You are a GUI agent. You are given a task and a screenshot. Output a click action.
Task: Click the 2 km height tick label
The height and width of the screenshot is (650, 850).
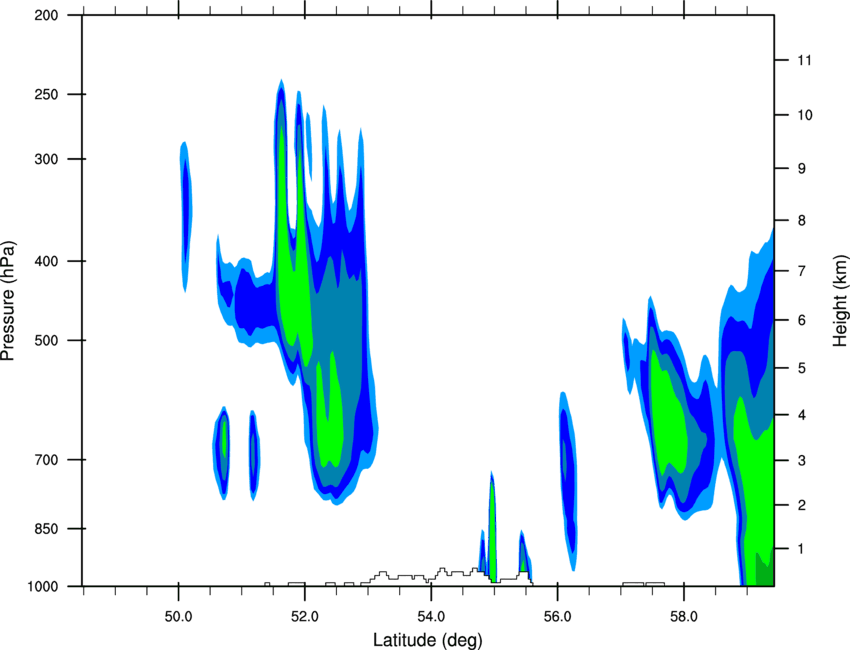point(802,505)
